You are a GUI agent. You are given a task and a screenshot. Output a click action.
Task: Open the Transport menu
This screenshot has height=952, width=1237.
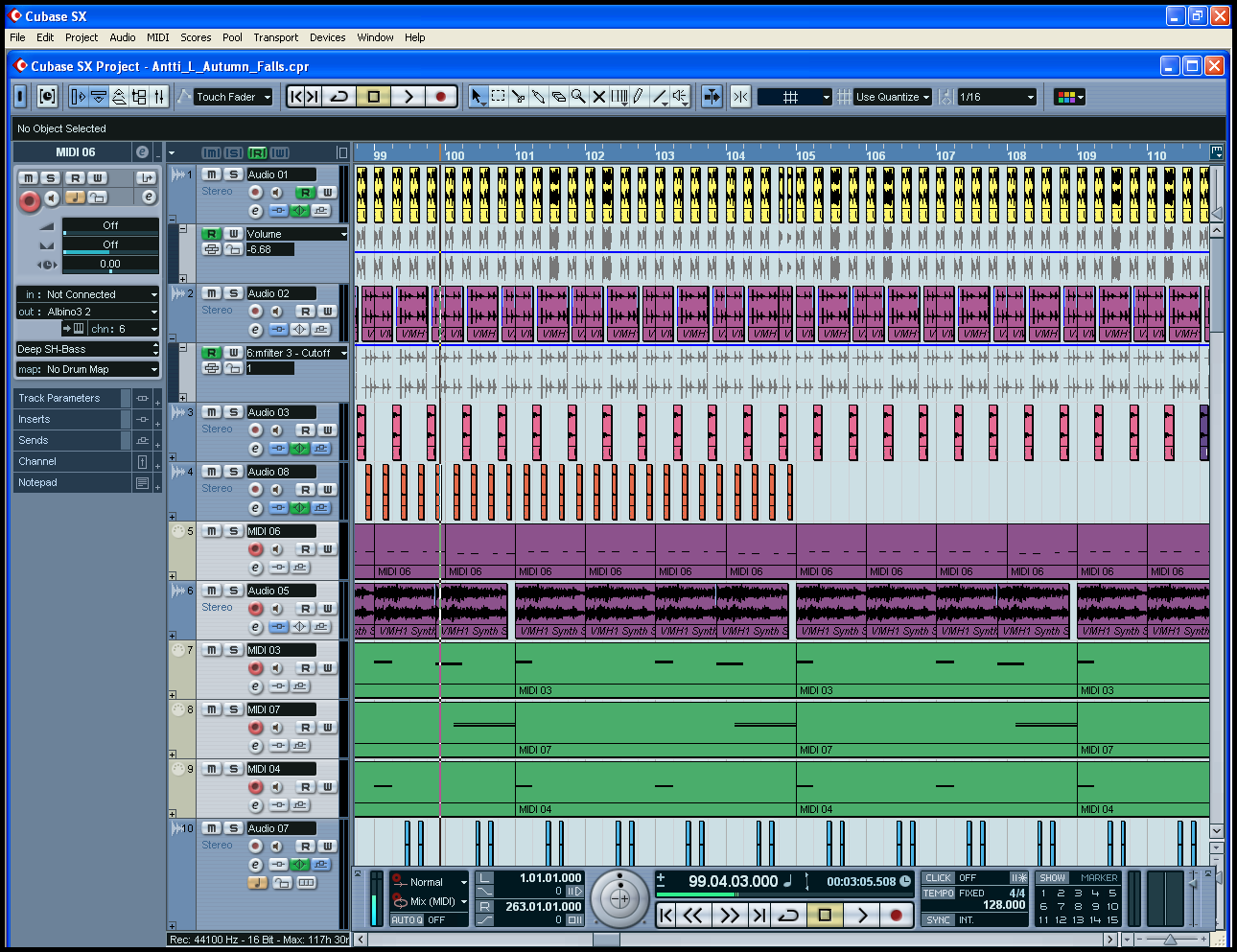pos(276,37)
